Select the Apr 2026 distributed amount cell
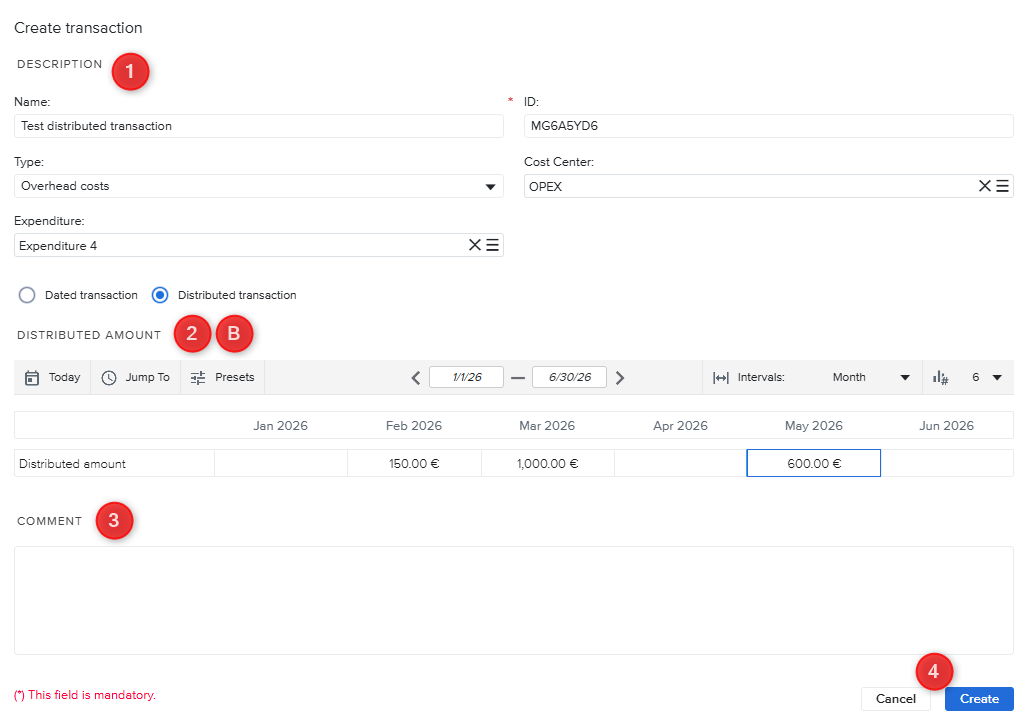This screenshot has height=724, width=1027. coord(680,464)
